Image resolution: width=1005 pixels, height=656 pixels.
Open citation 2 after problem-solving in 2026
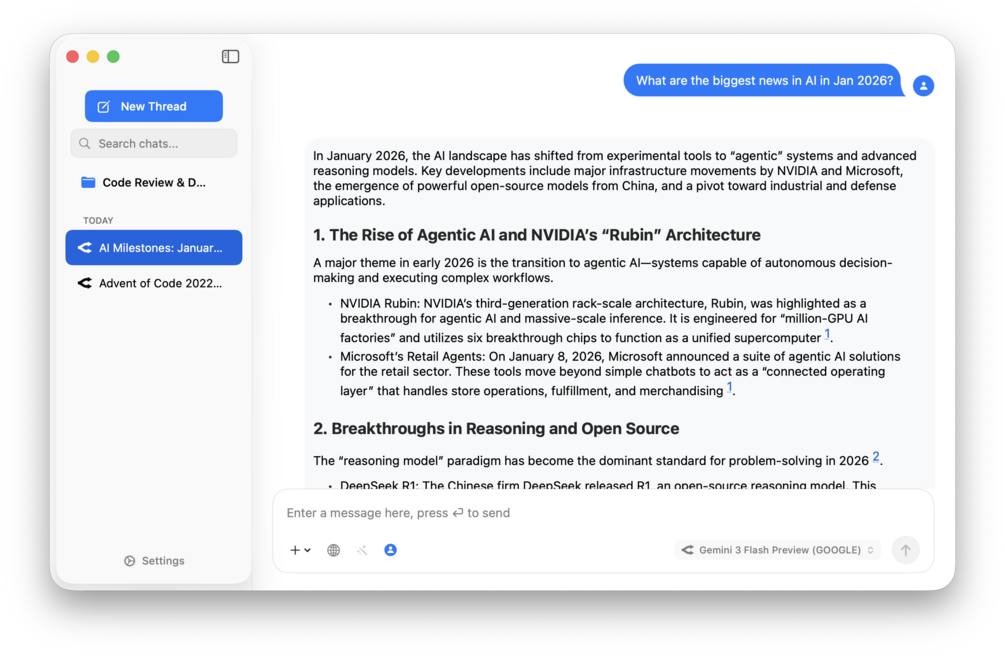[876, 457]
